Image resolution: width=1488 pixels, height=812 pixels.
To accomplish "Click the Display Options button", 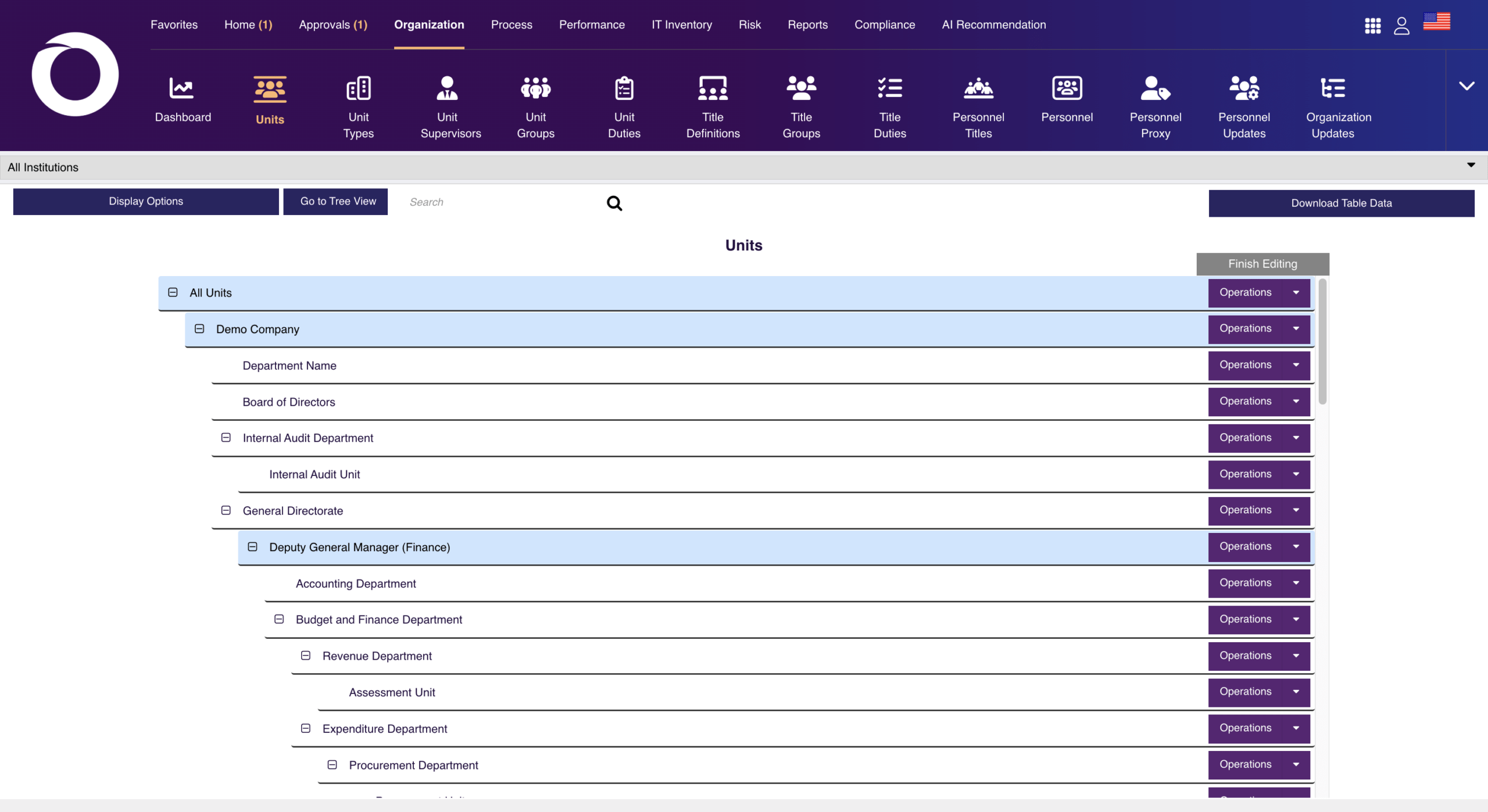I will 146,202.
